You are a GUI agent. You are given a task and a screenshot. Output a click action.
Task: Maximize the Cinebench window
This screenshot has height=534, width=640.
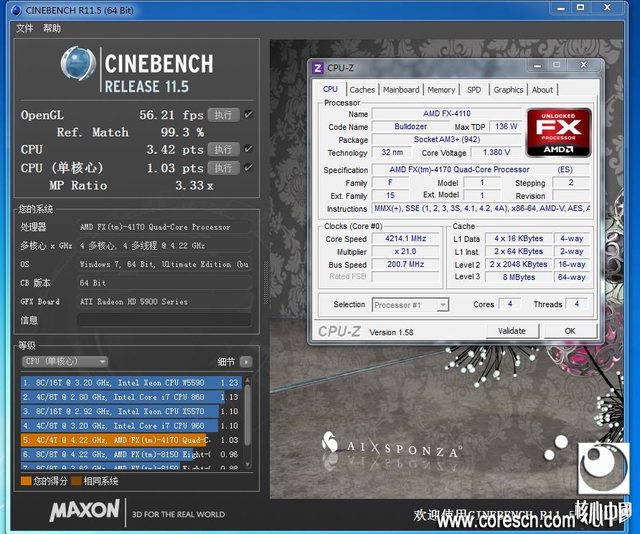pos(580,7)
